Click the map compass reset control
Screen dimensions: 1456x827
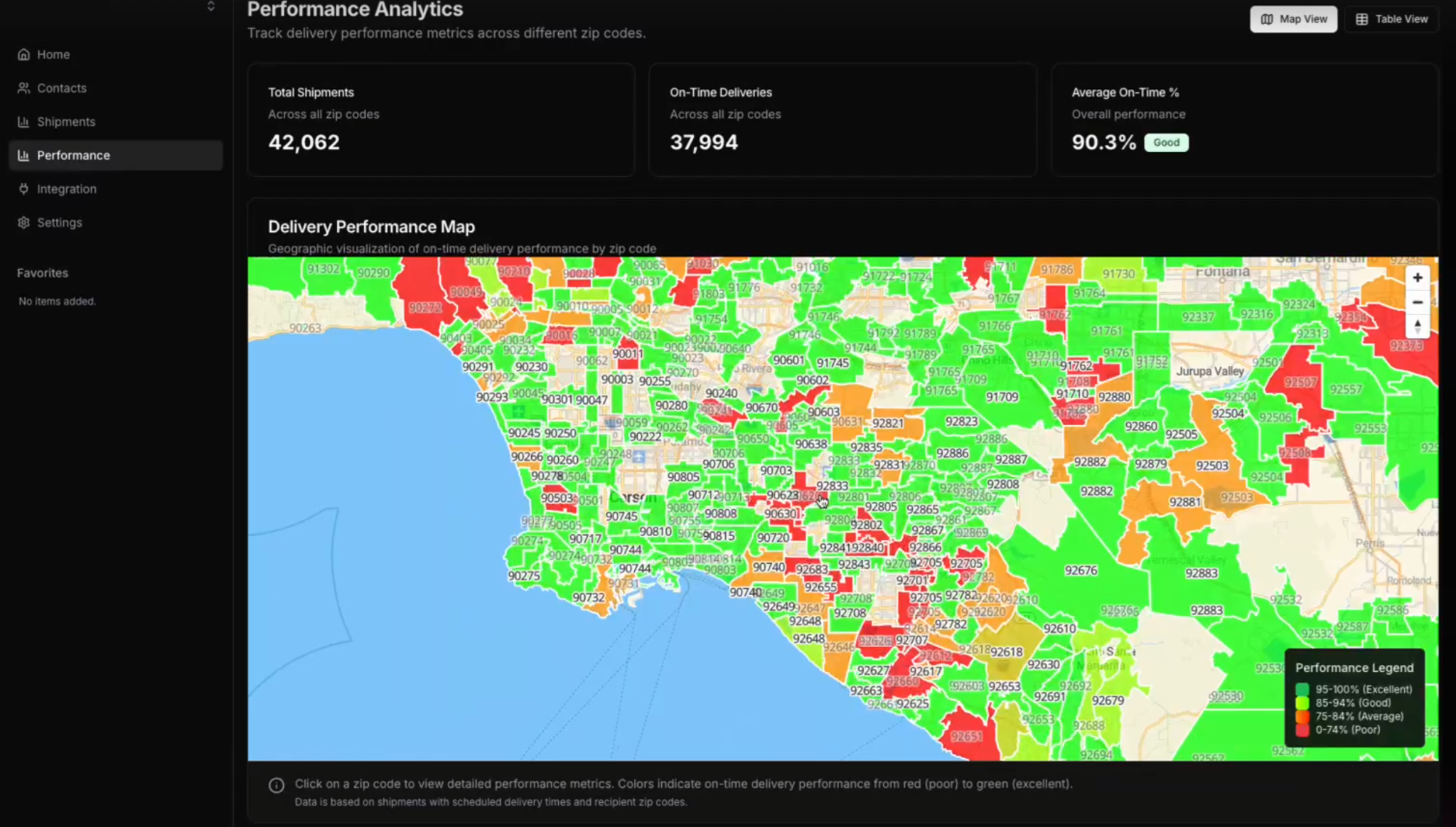coord(1418,326)
